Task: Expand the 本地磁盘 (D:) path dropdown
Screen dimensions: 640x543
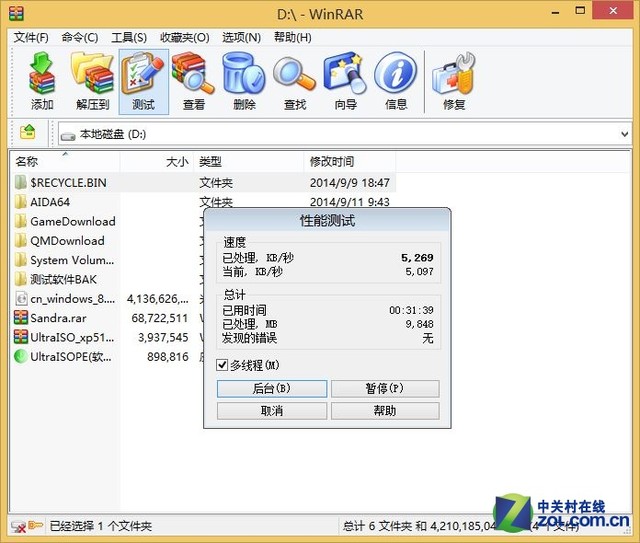Action: 624,134
